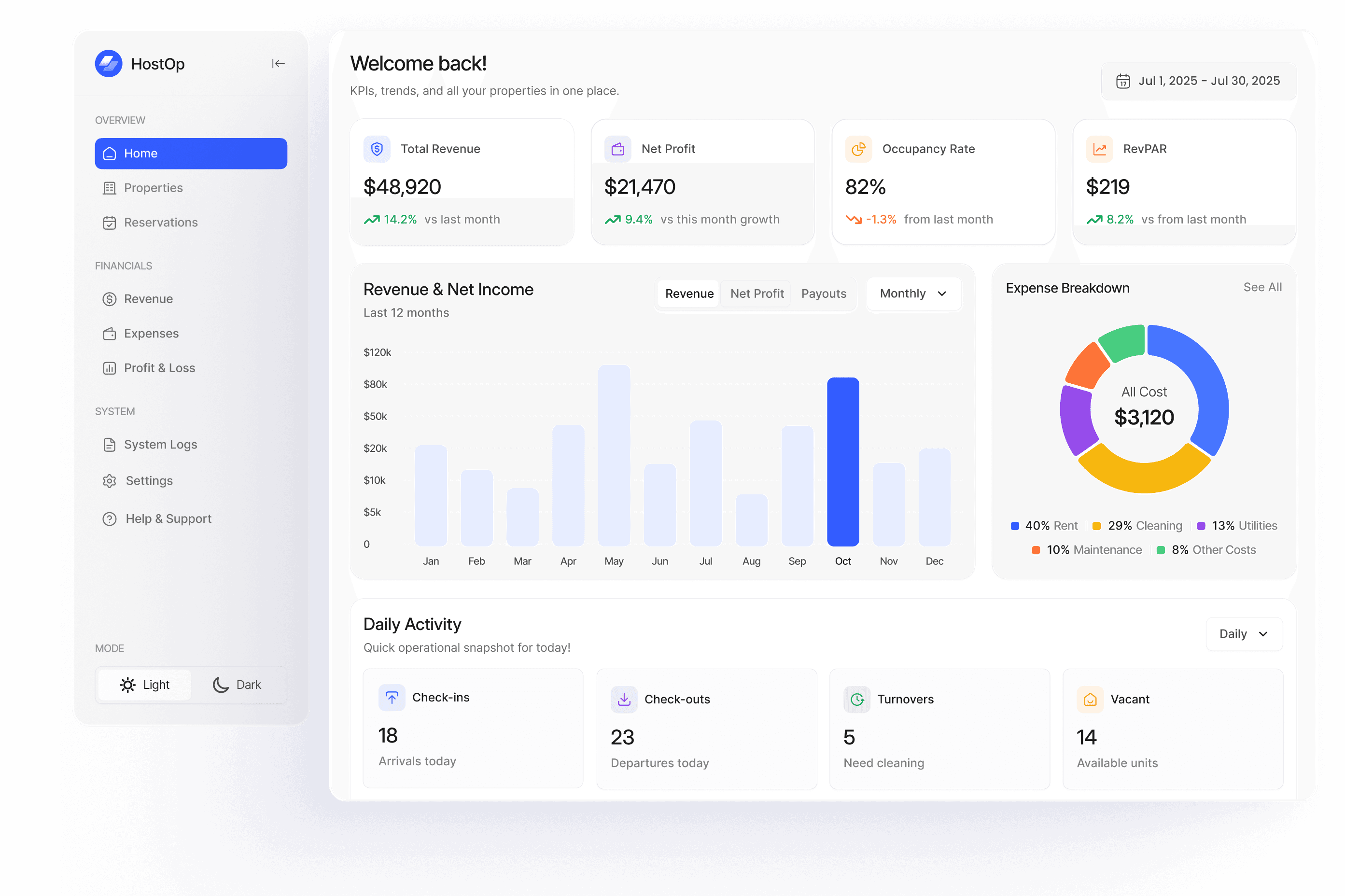
Task: Switch to the Net Profit tab
Action: tap(757, 294)
